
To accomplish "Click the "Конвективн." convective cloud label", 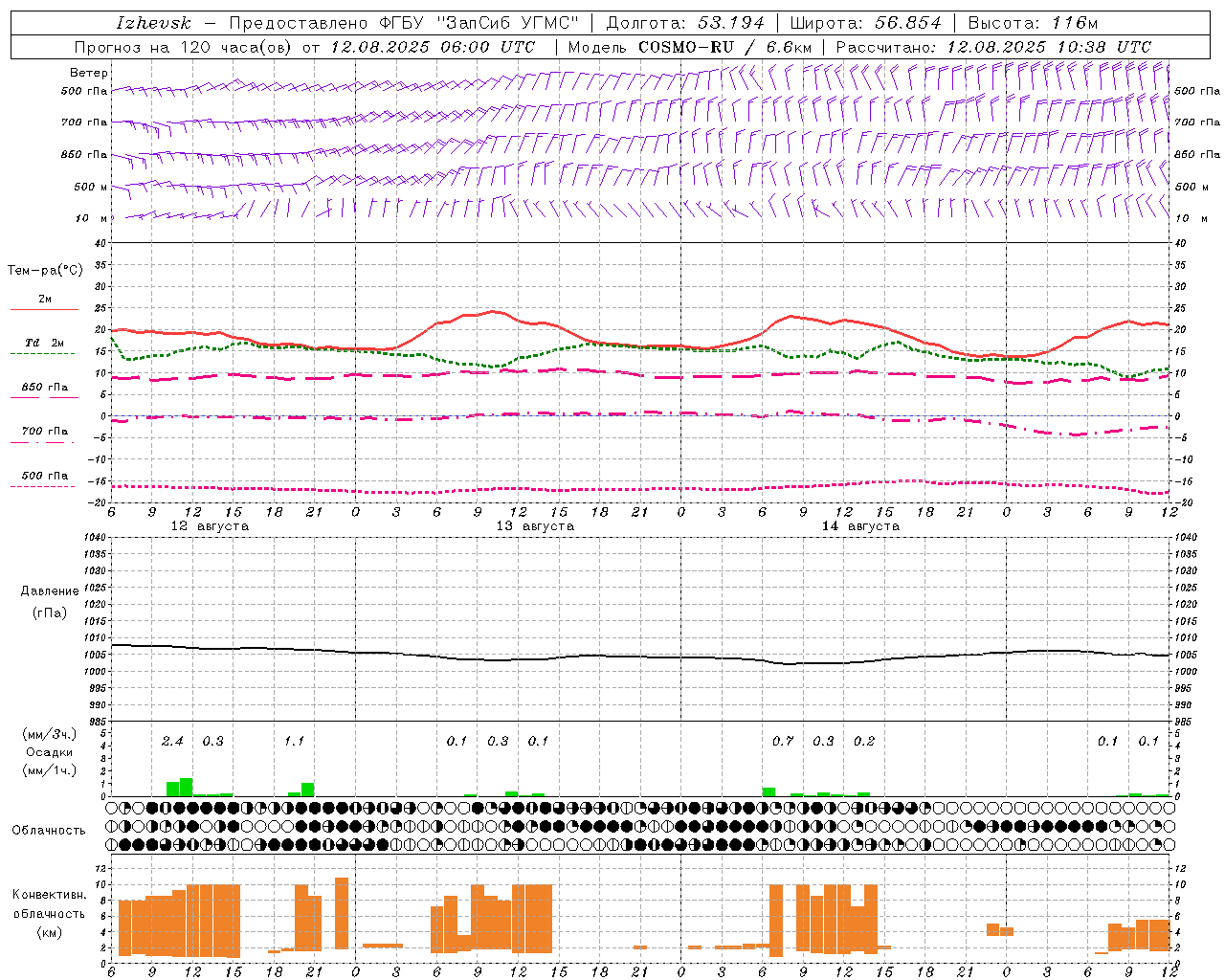I will pyautogui.click(x=49, y=895).
